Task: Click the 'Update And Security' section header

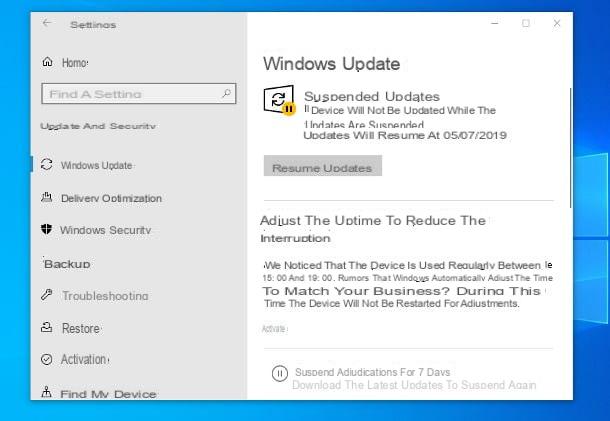Action: coord(98,126)
